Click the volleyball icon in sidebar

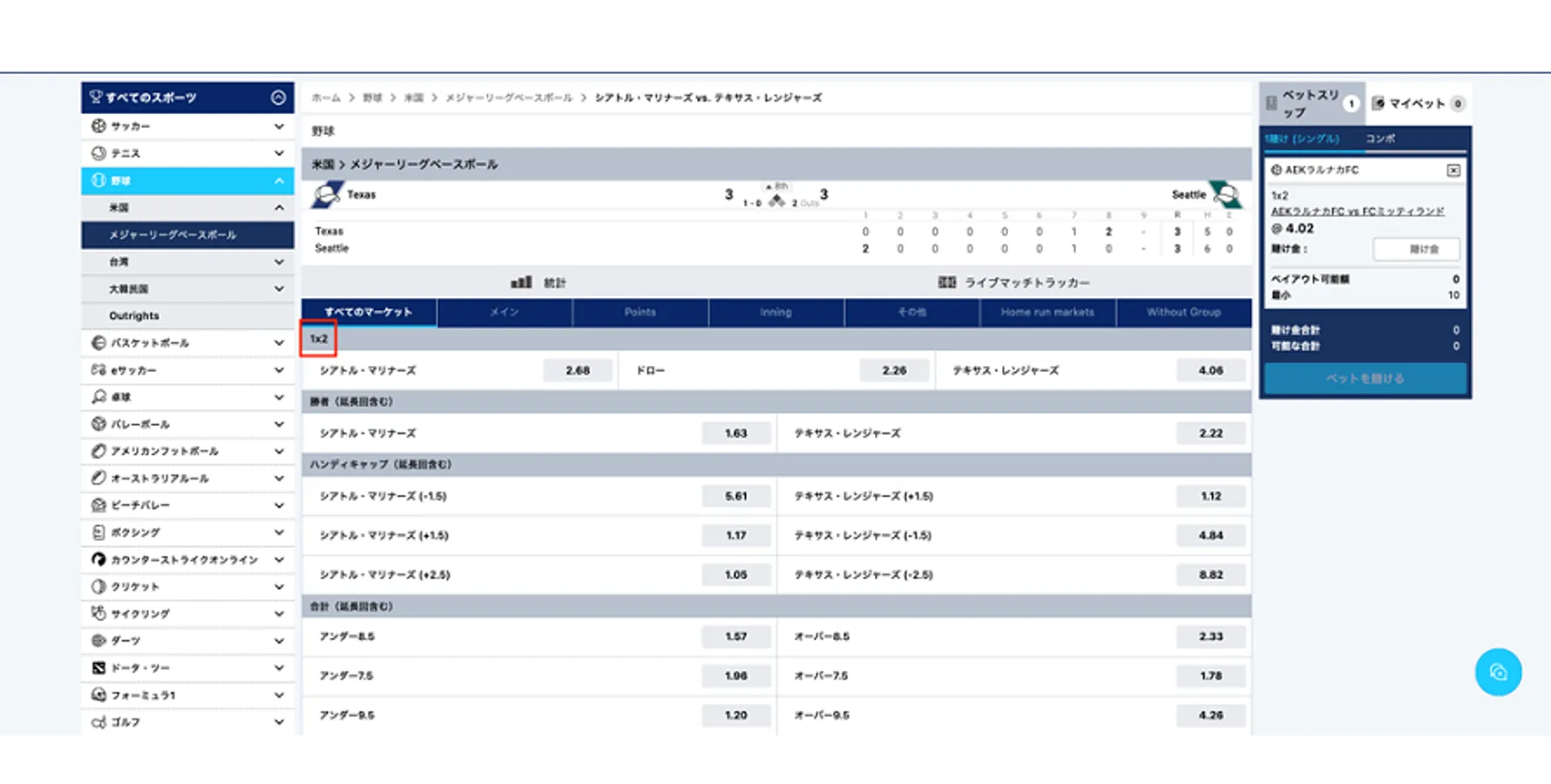(x=98, y=424)
